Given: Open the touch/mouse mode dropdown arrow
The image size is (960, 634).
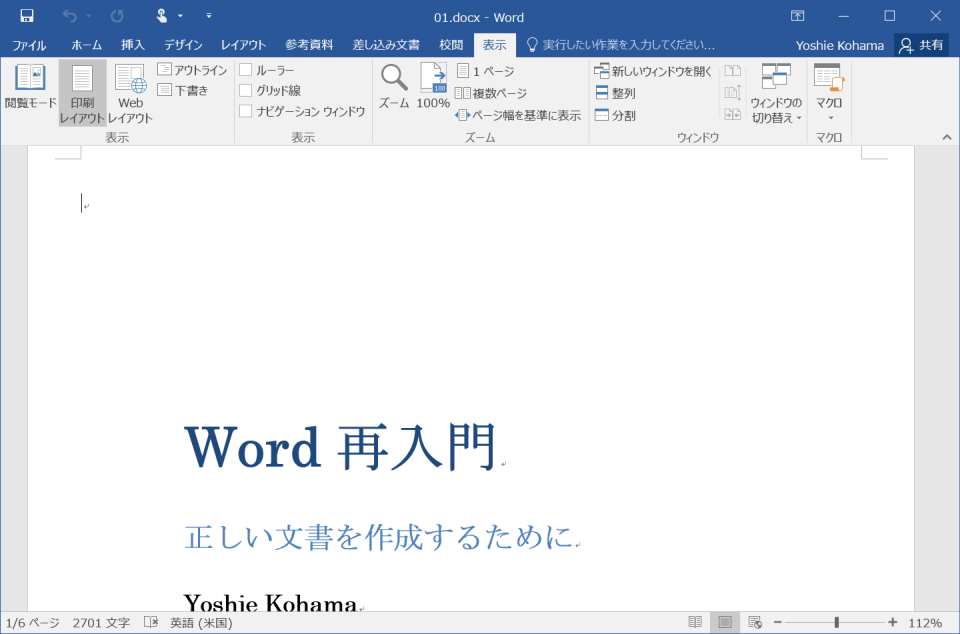Looking at the screenshot, I should [x=180, y=17].
